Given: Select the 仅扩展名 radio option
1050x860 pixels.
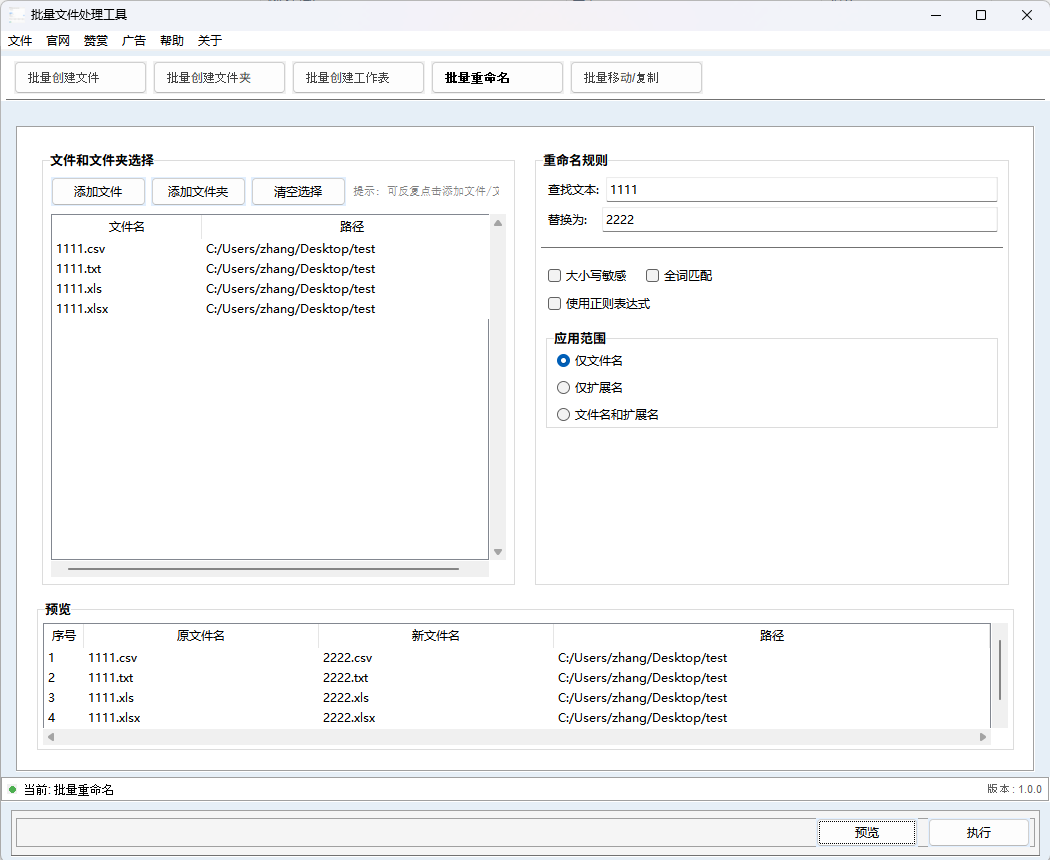Looking at the screenshot, I should coord(564,388).
